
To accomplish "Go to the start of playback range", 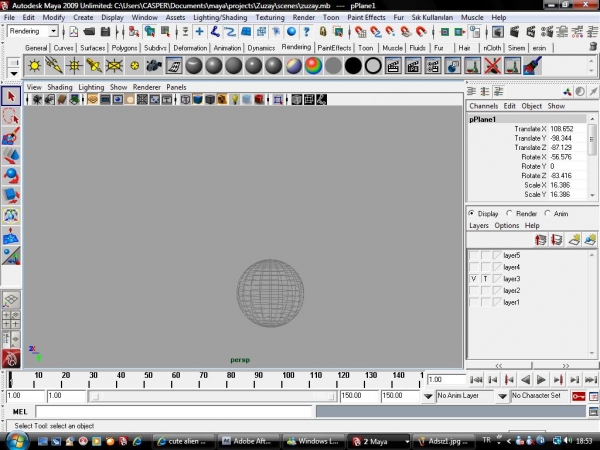I will click(x=476, y=380).
